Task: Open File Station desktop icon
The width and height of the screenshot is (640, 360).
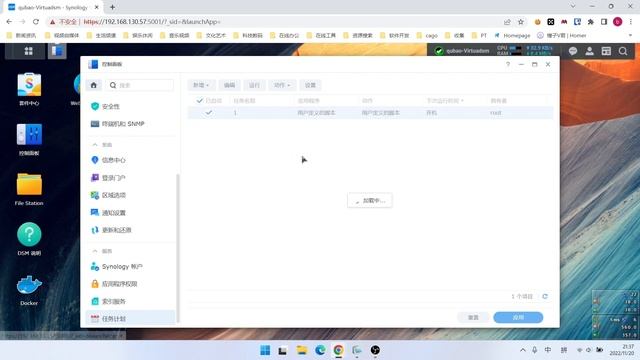Action: click(x=29, y=189)
